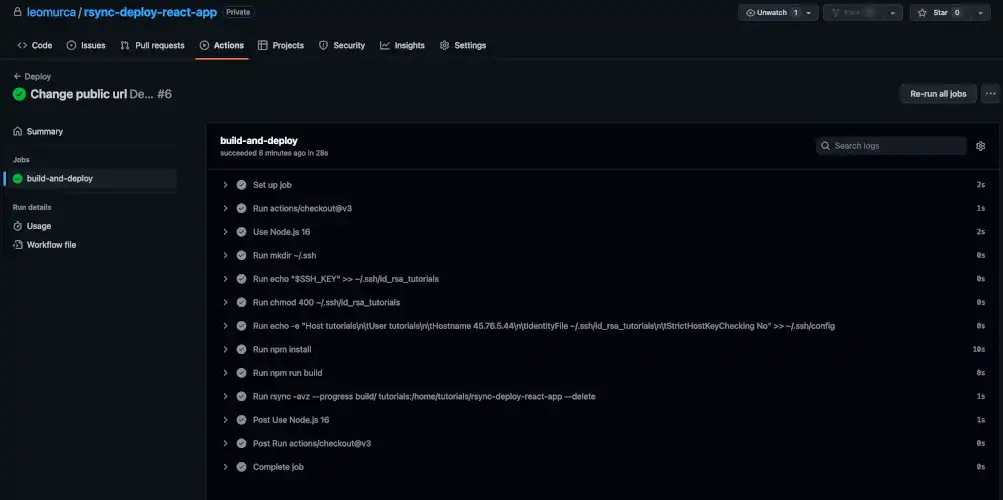
Task: Click the 8s duration of npm run build
Action: (x=981, y=373)
